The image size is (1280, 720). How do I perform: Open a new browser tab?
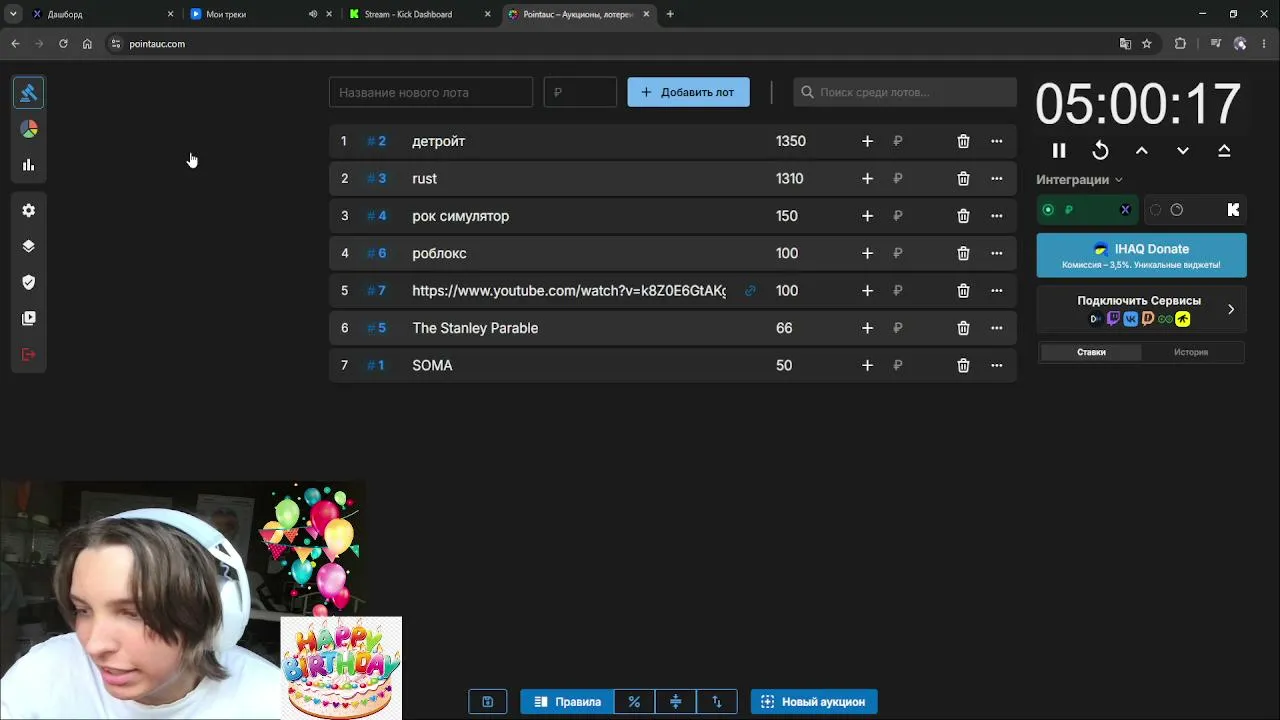[670, 14]
